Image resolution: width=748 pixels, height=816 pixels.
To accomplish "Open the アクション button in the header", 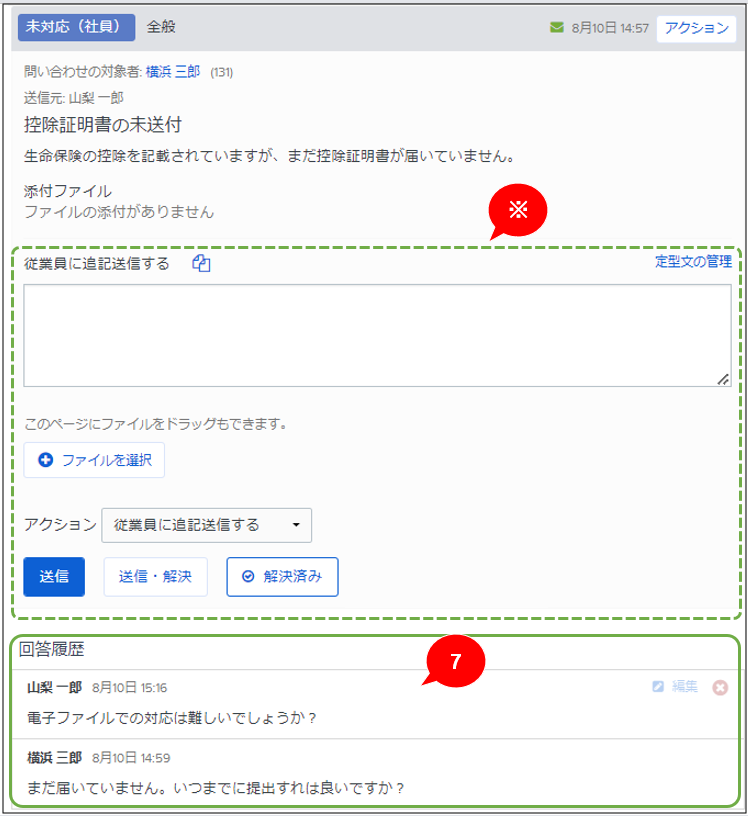I will click(x=696, y=28).
